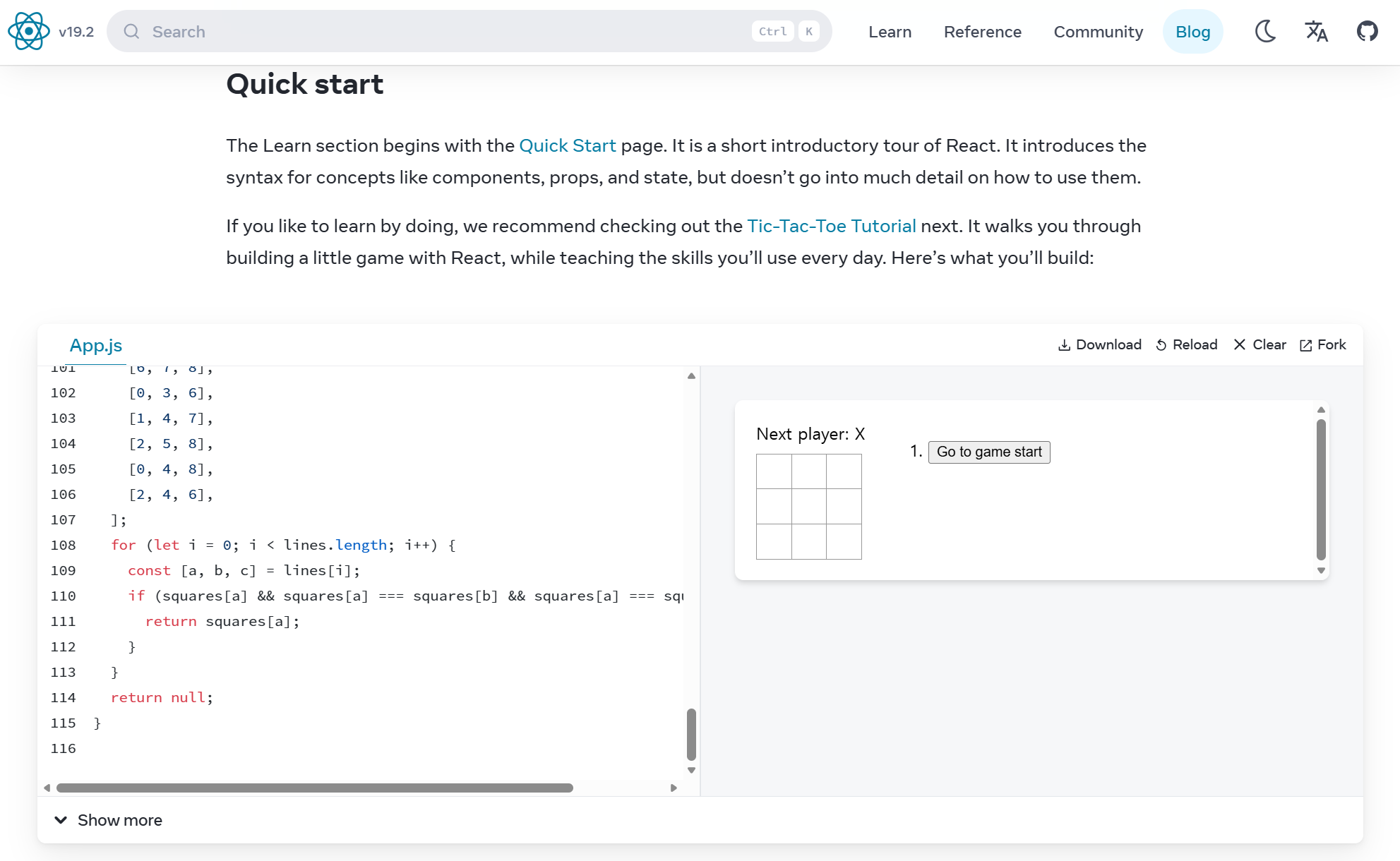Go to the Community section
This screenshot has width=1400, height=861.
[x=1098, y=32]
